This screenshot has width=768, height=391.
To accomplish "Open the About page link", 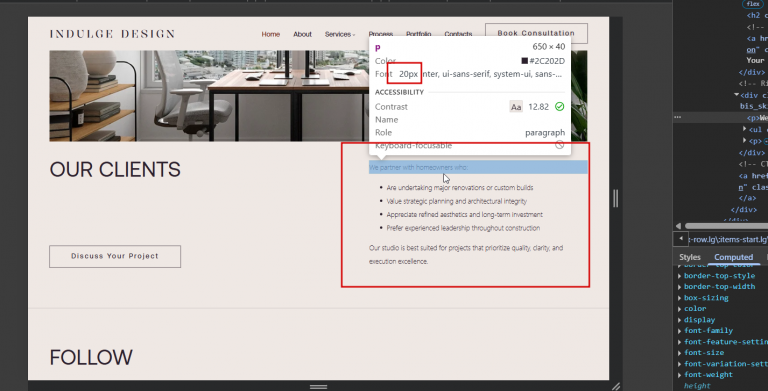I will click(x=302, y=34).
